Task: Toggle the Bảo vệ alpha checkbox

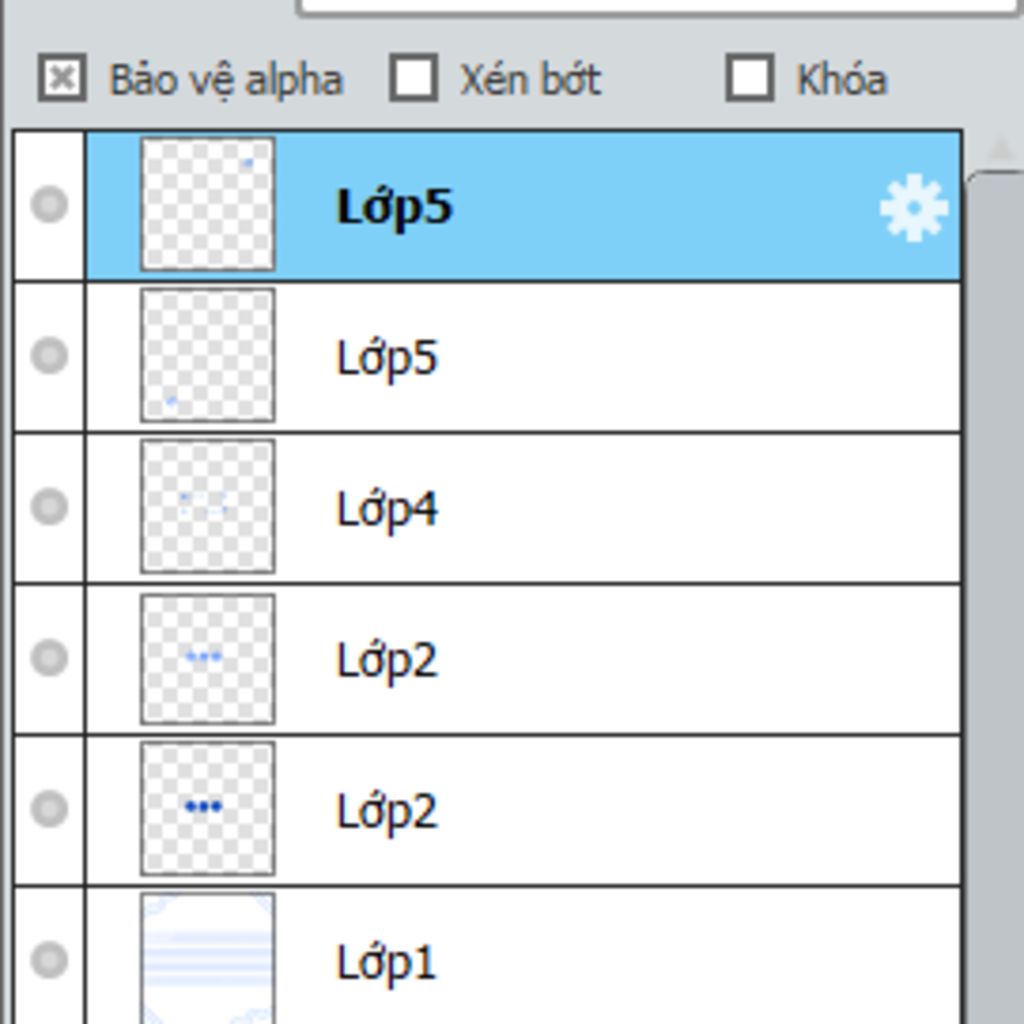Action: click(62, 78)
